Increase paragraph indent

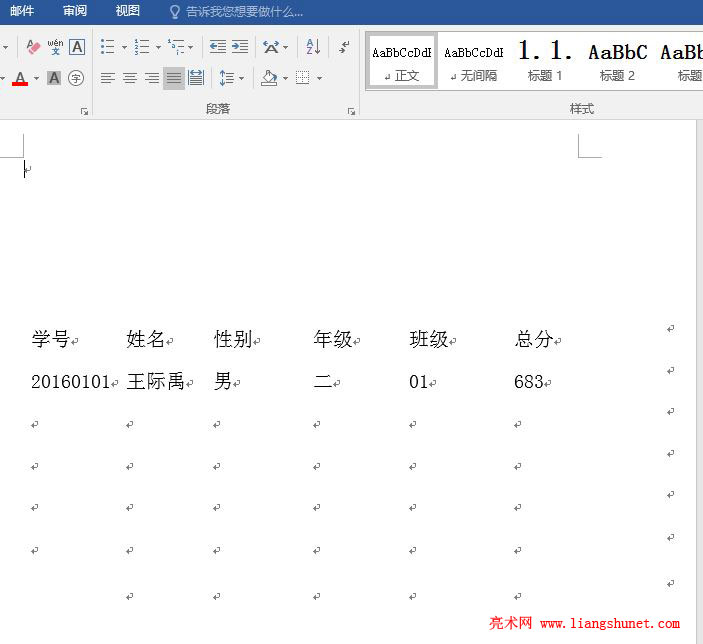(240, 47)
